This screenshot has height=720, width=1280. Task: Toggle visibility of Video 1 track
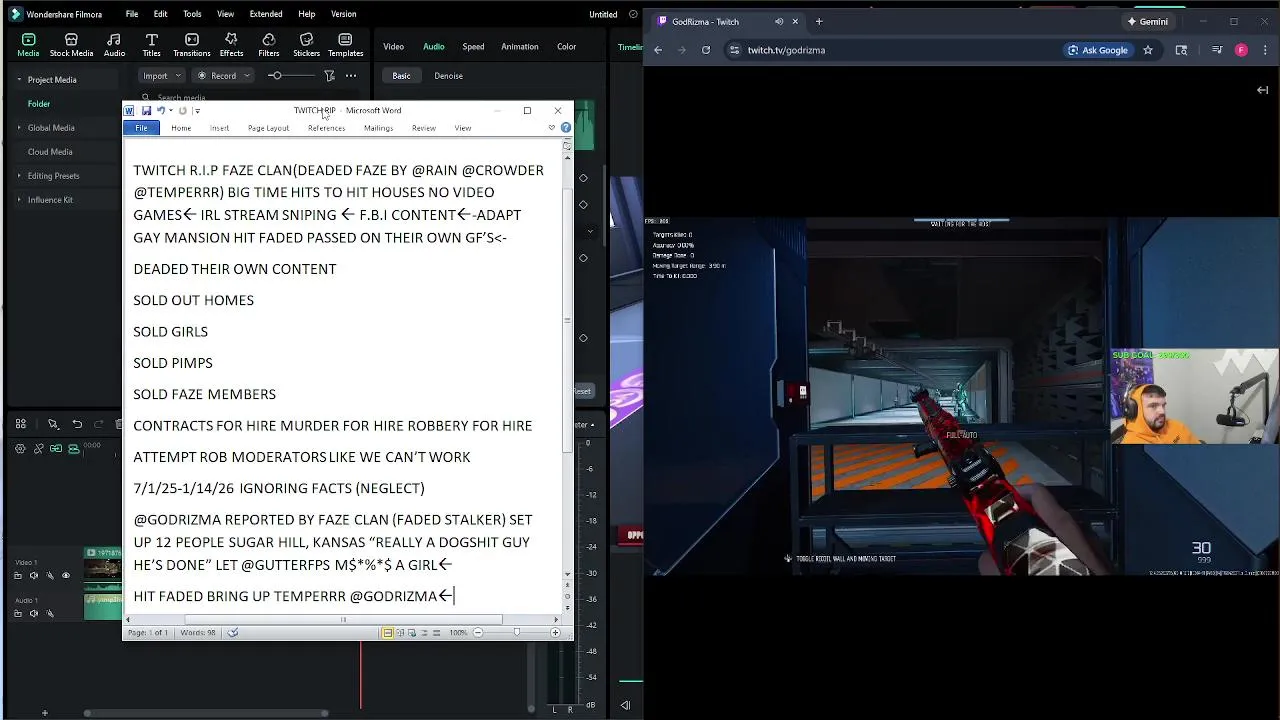66,575
